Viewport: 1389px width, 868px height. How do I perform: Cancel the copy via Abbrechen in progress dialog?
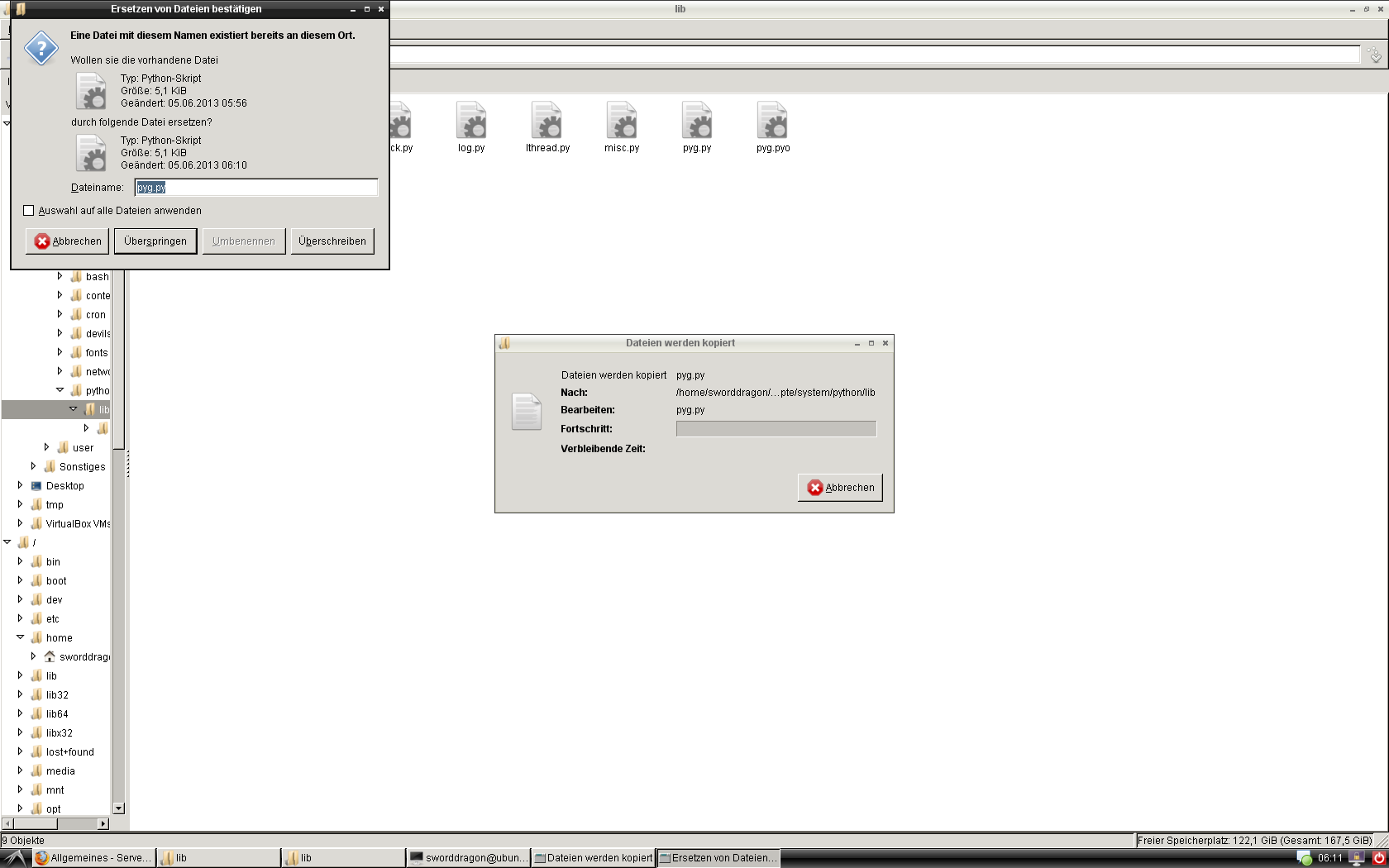tap(841, 488)
